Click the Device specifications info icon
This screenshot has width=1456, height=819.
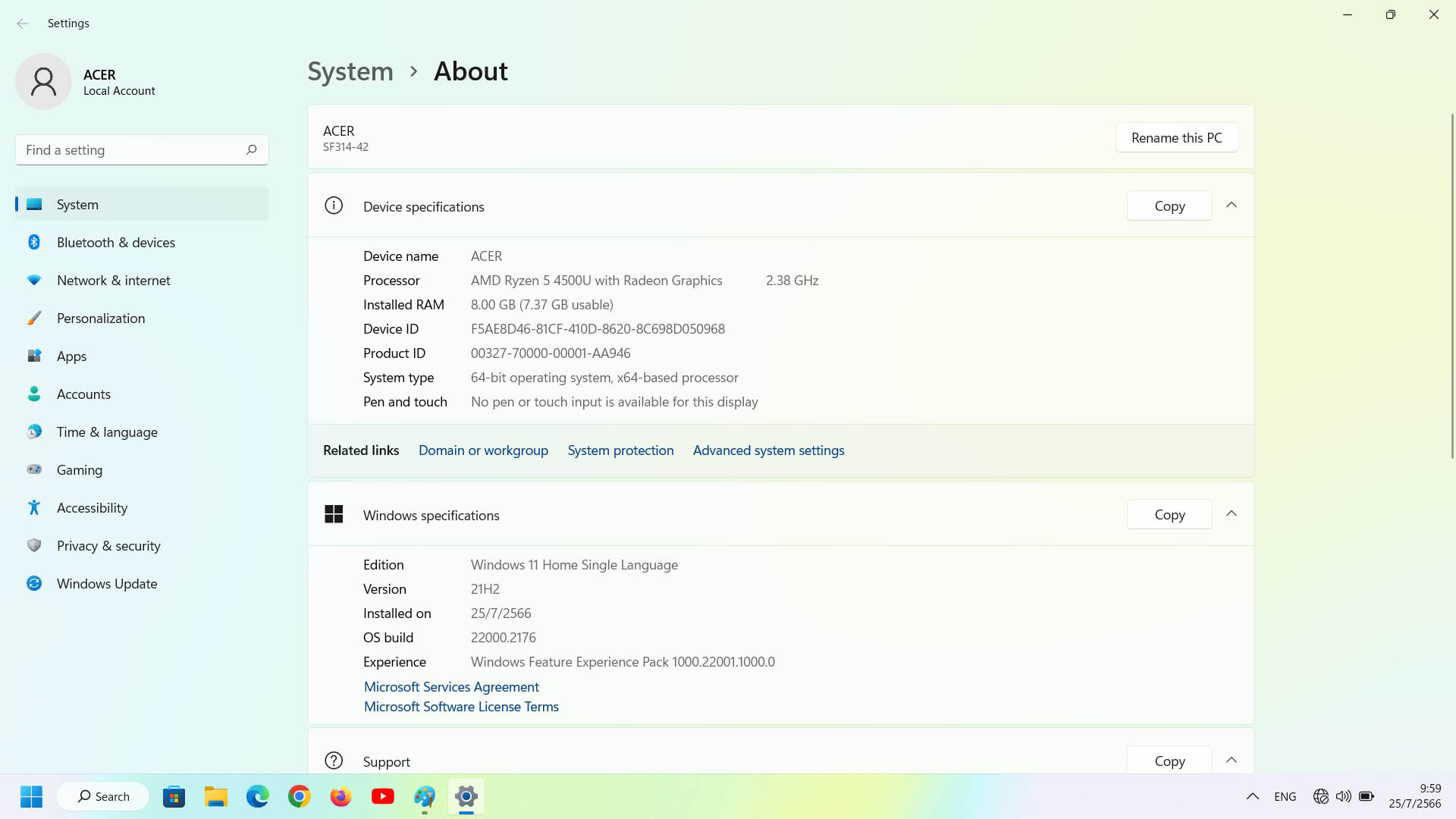tap(334, 206)
